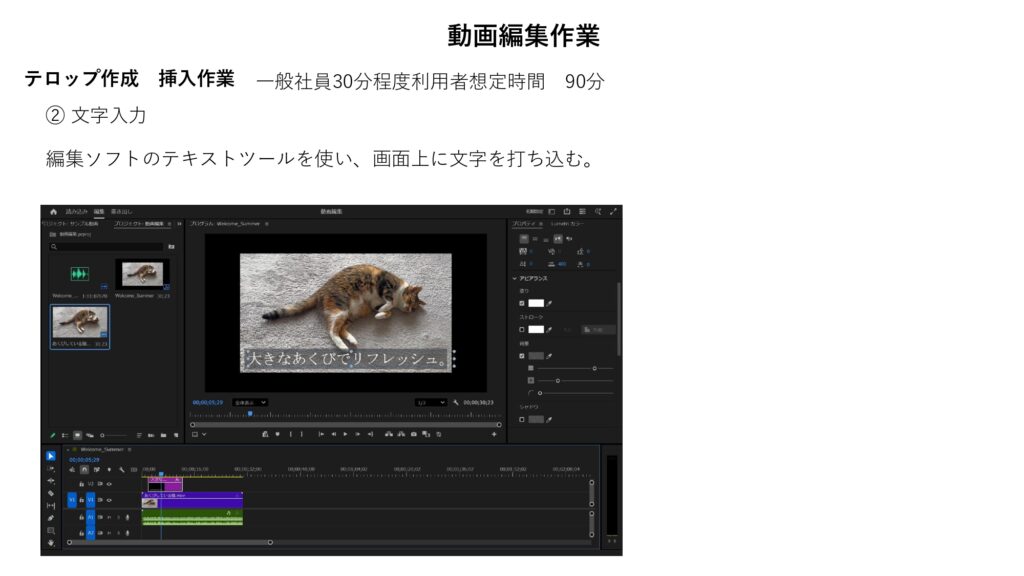The height and width of the screenshot is (576, 1024).
Task: Collapse the アピアランス section
Action: point(515,278)
